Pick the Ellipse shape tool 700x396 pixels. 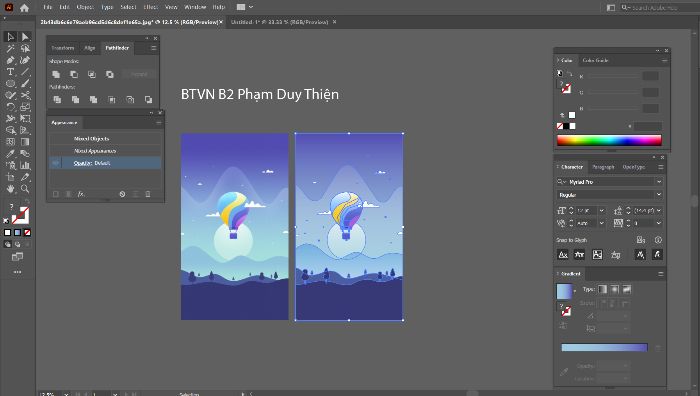10,83
